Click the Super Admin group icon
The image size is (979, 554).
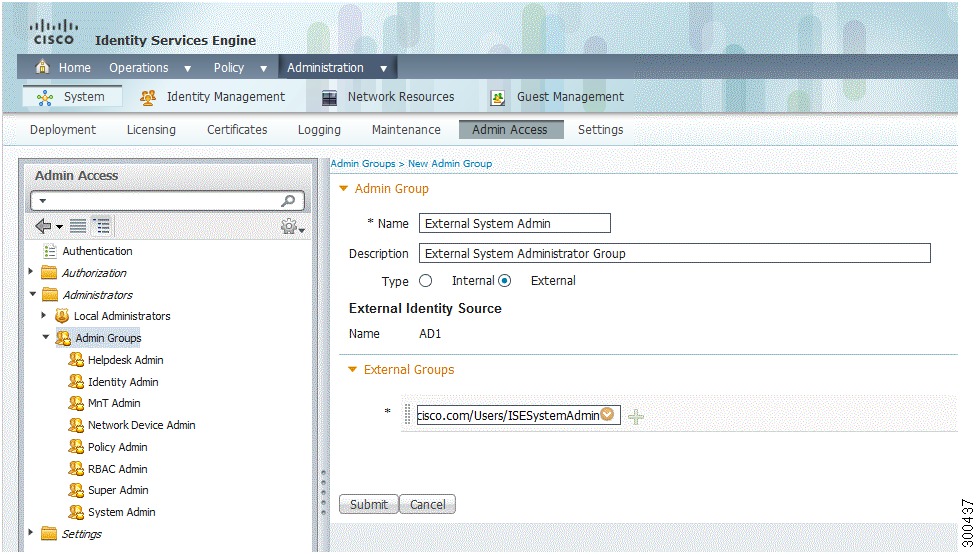click(x=76, y=490)
